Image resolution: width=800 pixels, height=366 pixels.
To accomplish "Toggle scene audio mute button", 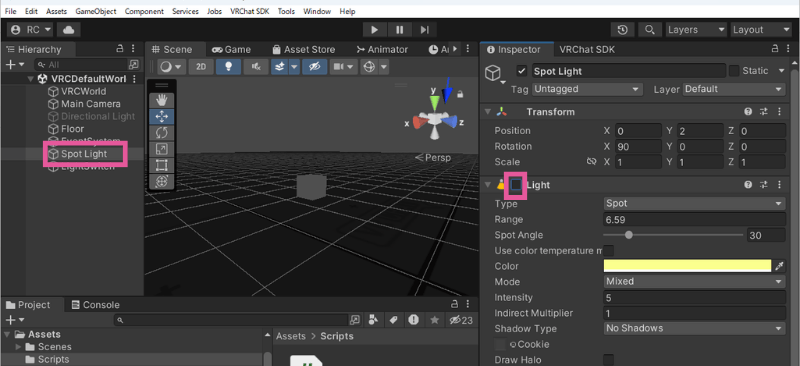I will pyautogui.click(x=256, y=67).
